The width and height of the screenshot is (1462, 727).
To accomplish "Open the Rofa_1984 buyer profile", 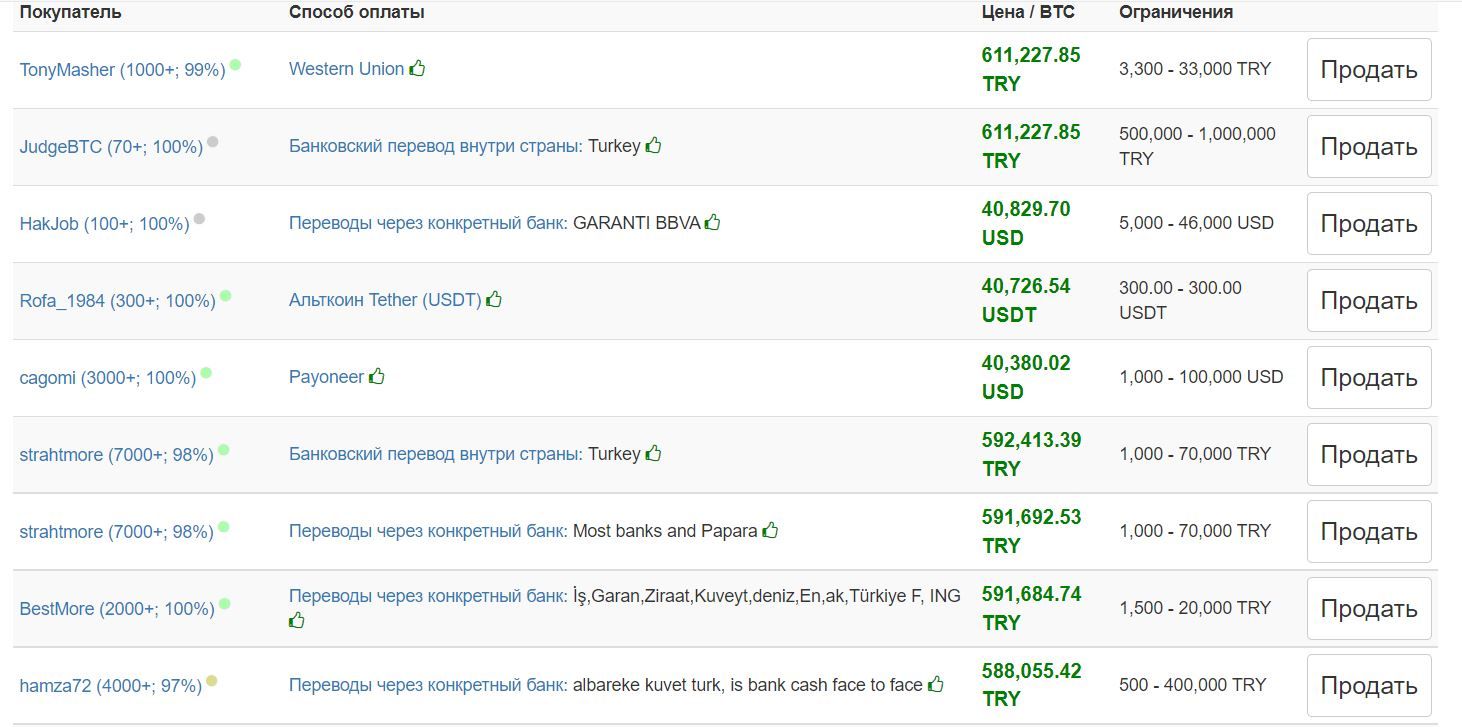I will point(118,301).
